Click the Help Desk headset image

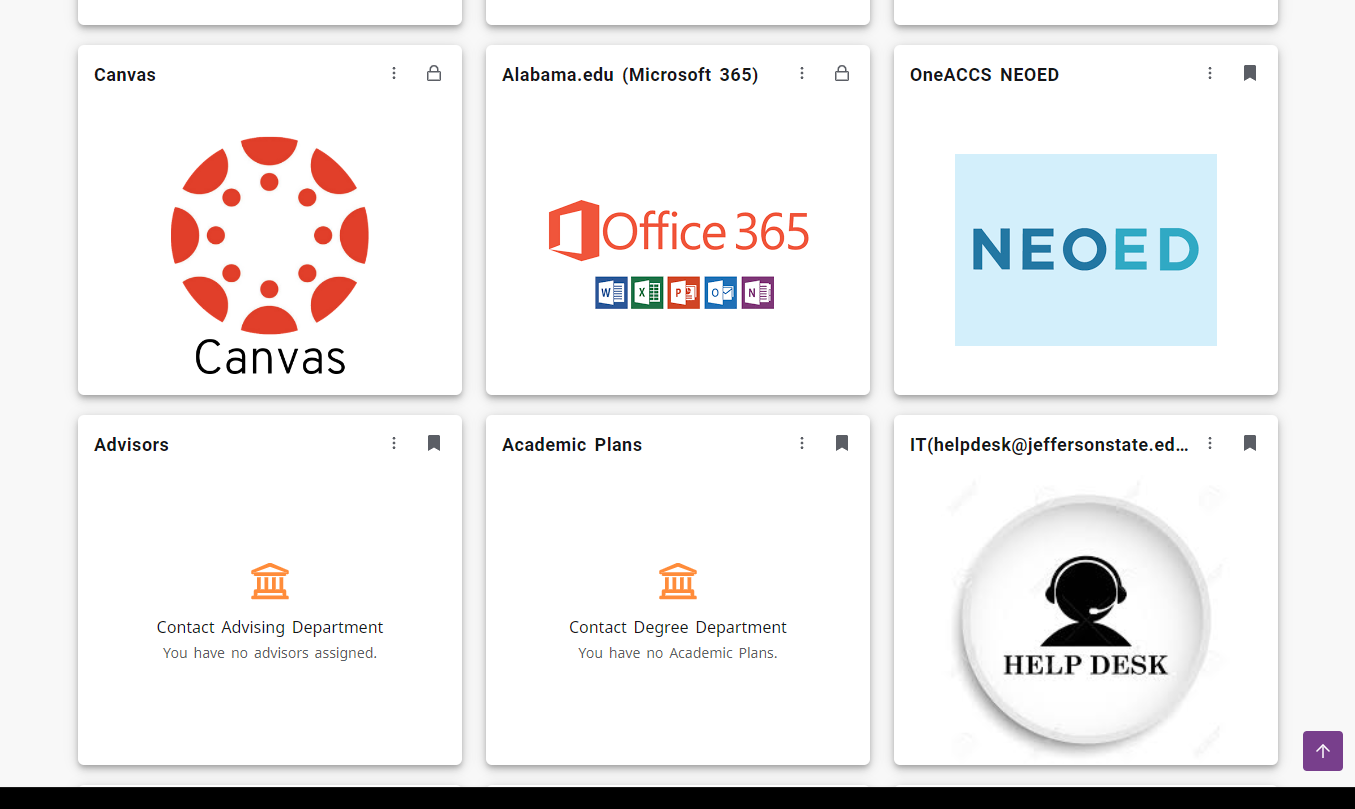(x=1086, y=620)
